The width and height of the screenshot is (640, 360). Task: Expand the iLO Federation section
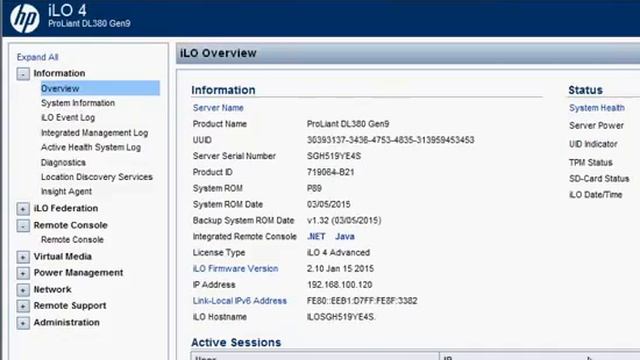(x=23, y=209)
